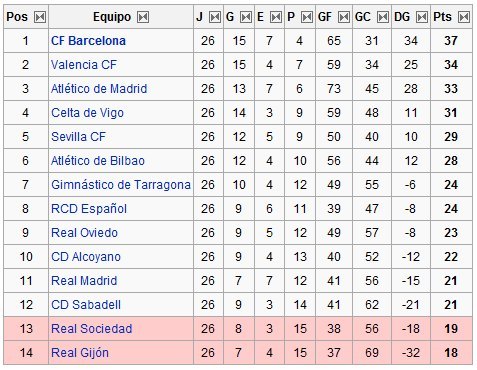Sort by P losses column icon
477x370 pixels.
click(307, 17)
